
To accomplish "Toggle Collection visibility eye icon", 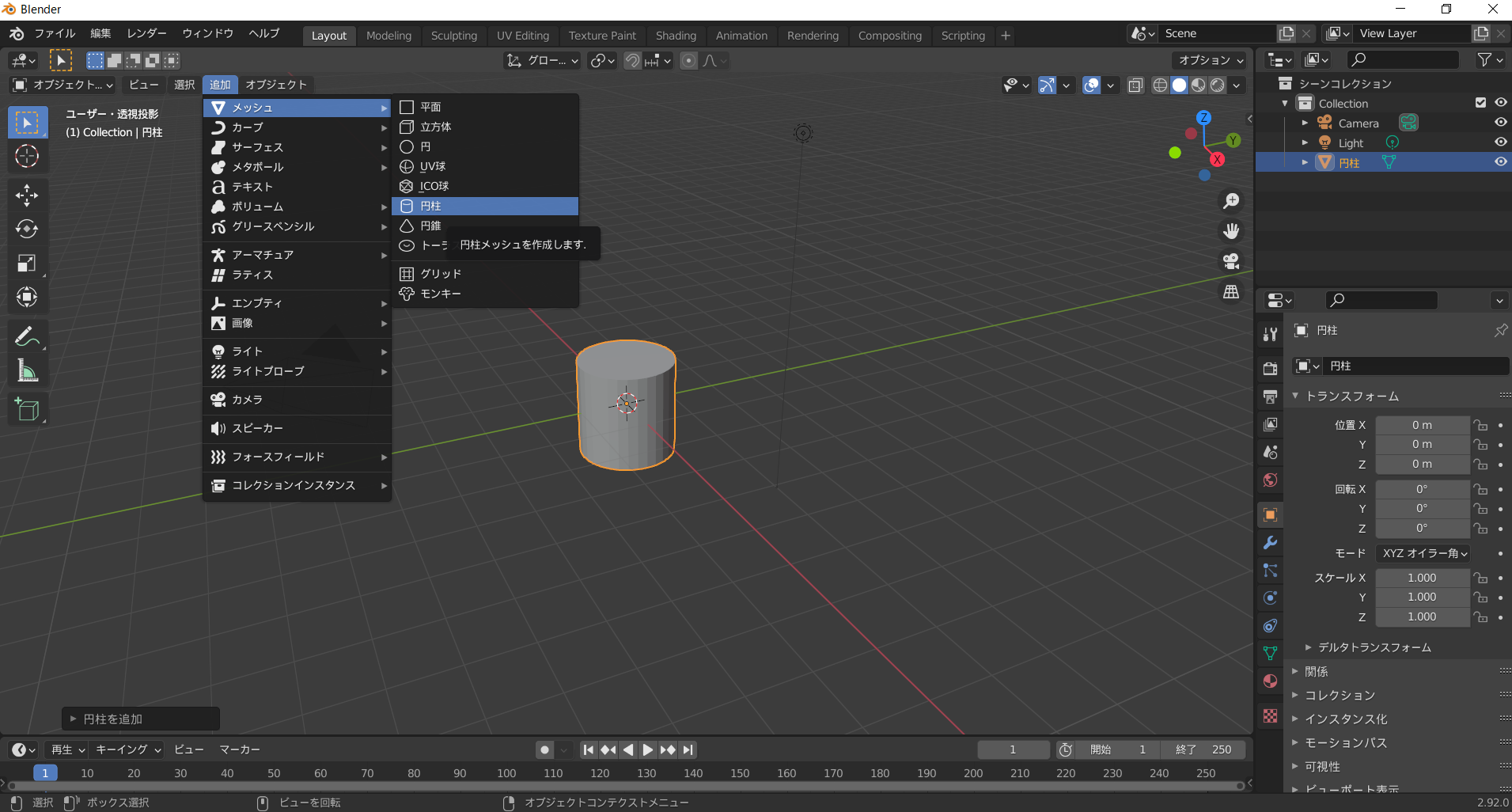I will tap(1500, 103).
